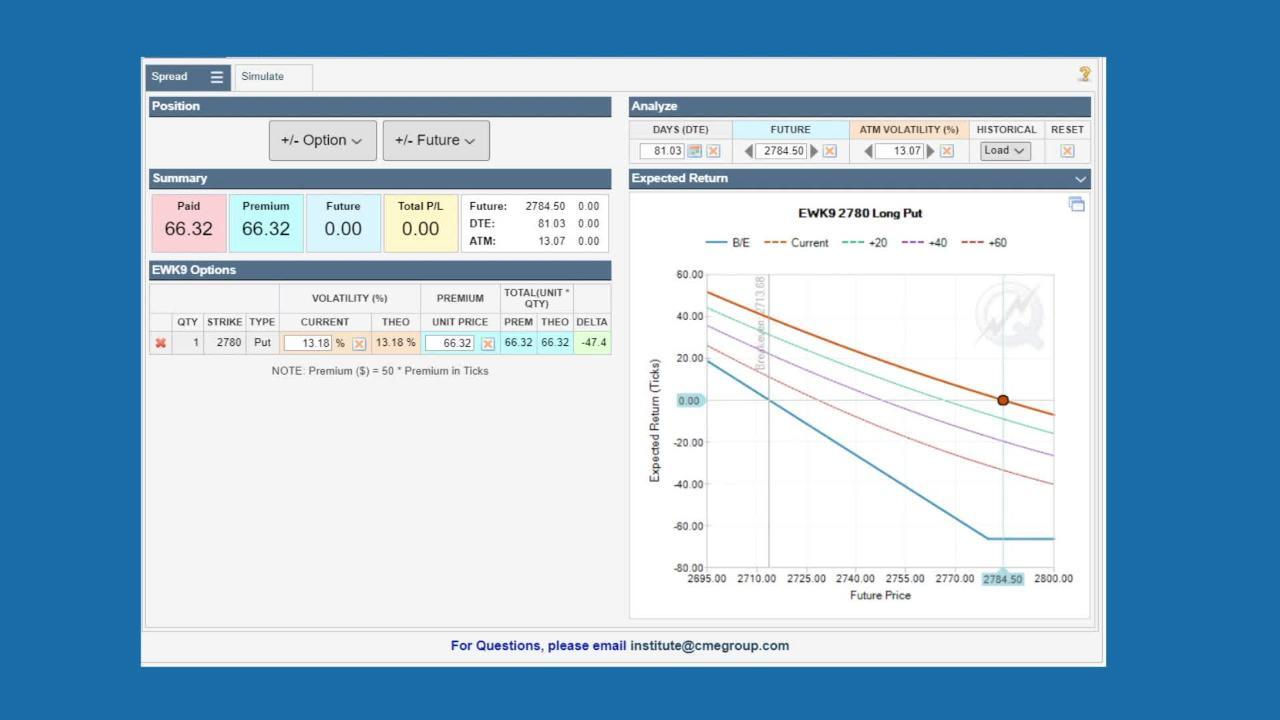Click the Current volatility input field
This screenshot has width=1280, height=720.
(307, 343)
